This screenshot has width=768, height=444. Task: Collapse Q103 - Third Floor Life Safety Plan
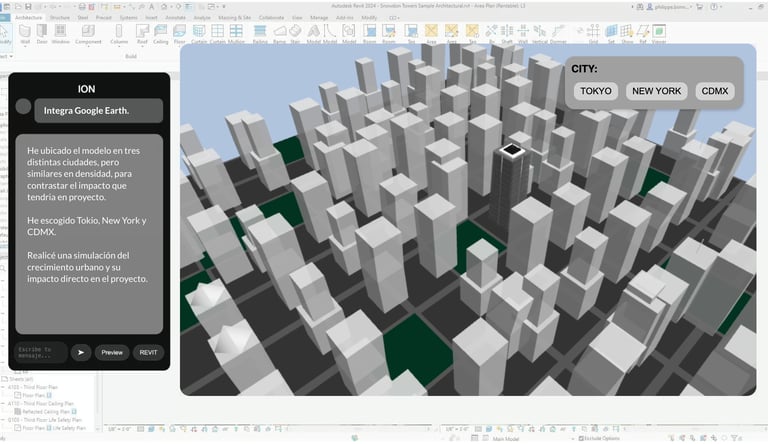[x=3, y=420]
